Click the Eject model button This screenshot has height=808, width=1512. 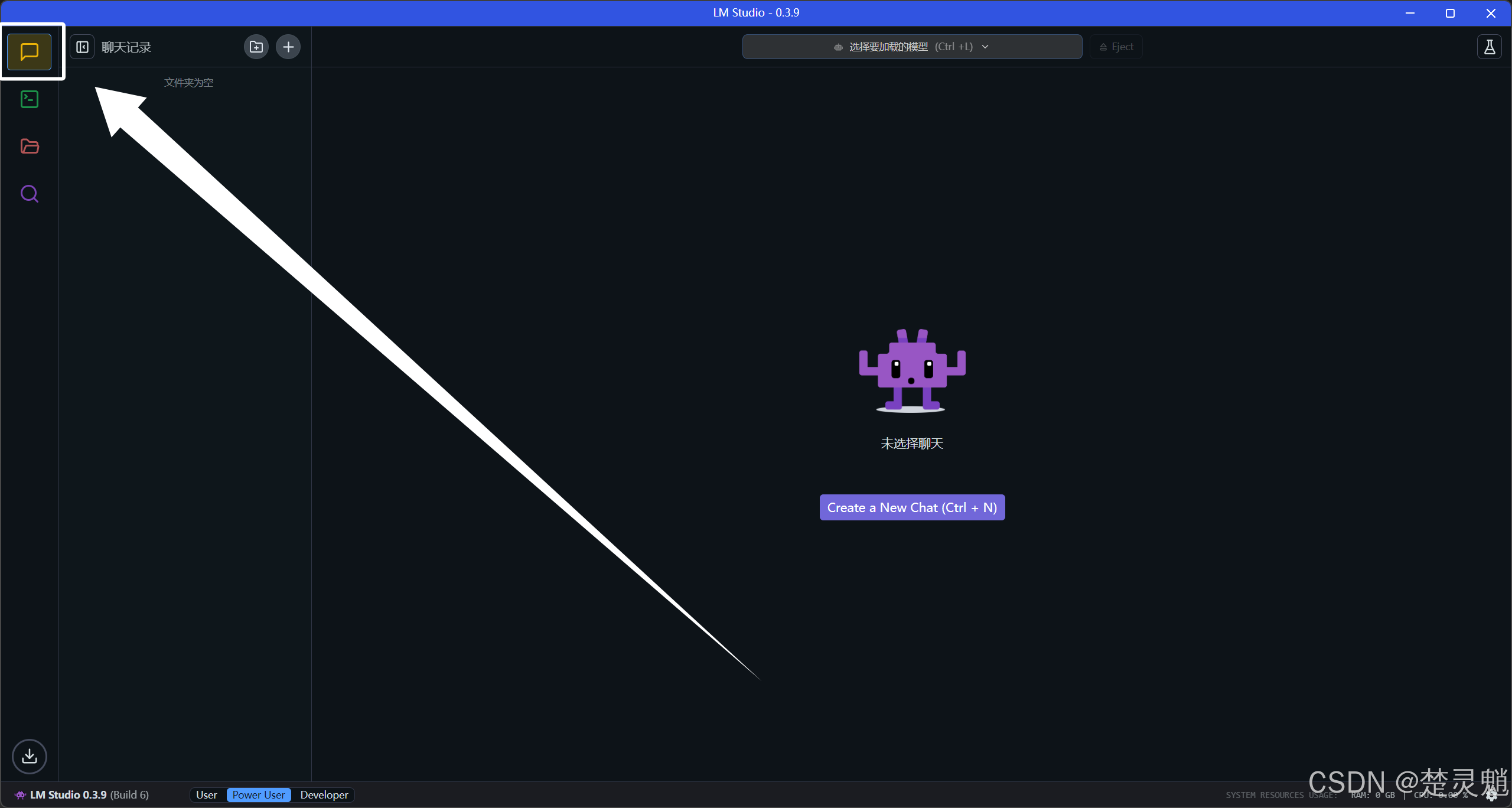pyautogui.click(x=1116, y=47)
